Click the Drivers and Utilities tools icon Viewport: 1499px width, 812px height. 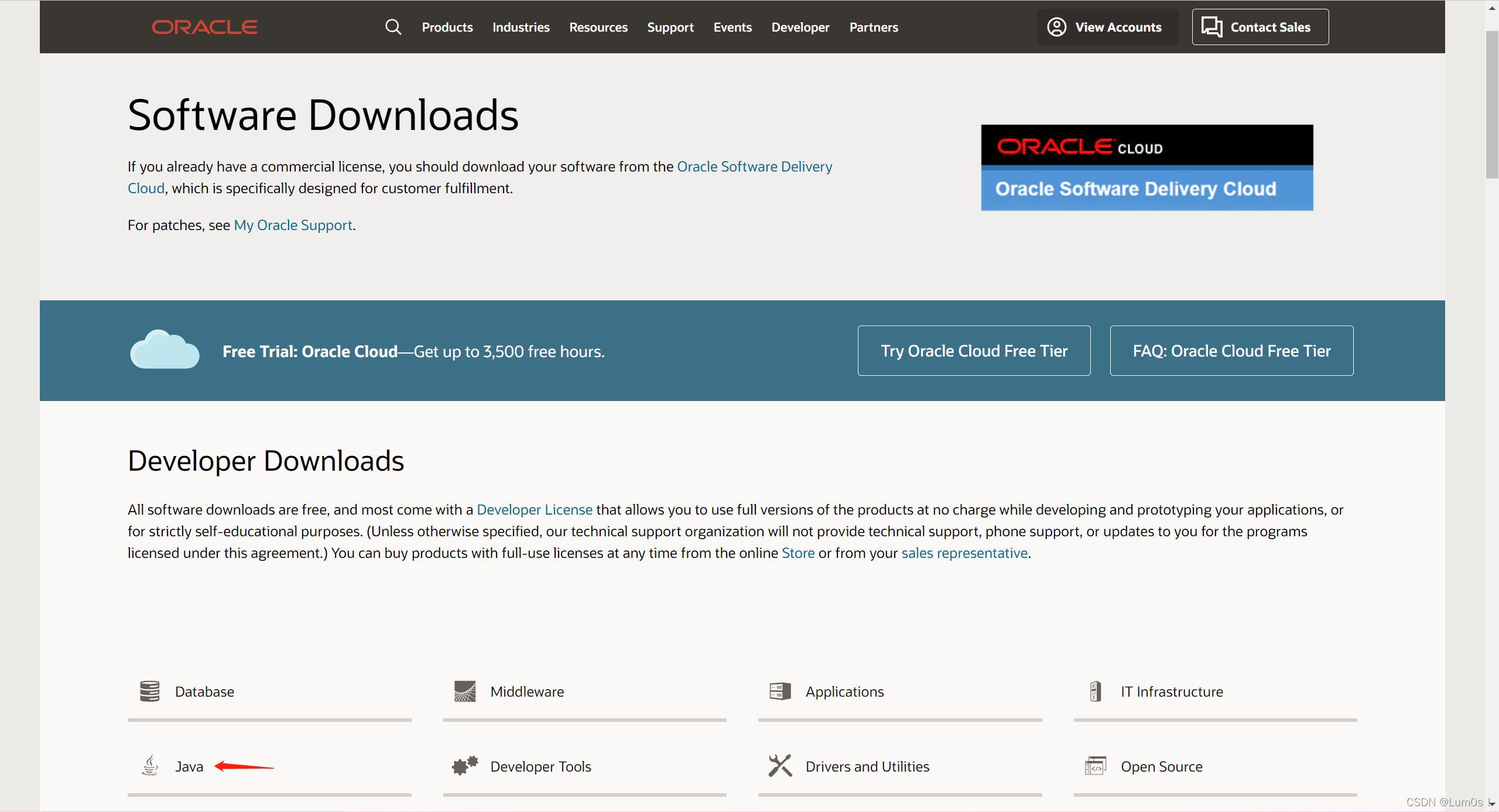click(780, 766)
